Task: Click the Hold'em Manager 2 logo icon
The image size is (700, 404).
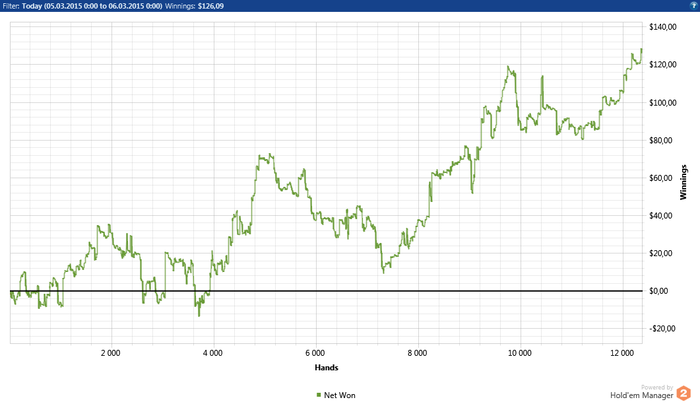Action: pyautogui.click(x=683, y=393)
